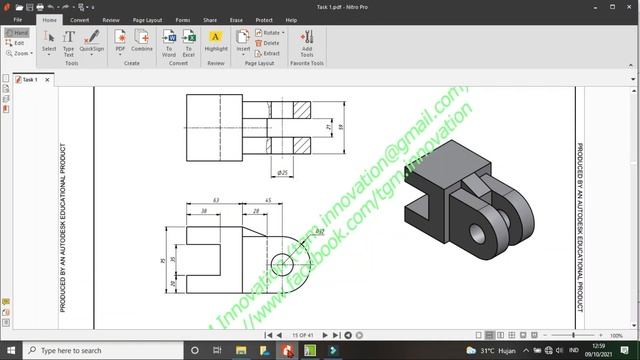
Task: Rotate the page with Rotate
Action: [x=268, y=33]
